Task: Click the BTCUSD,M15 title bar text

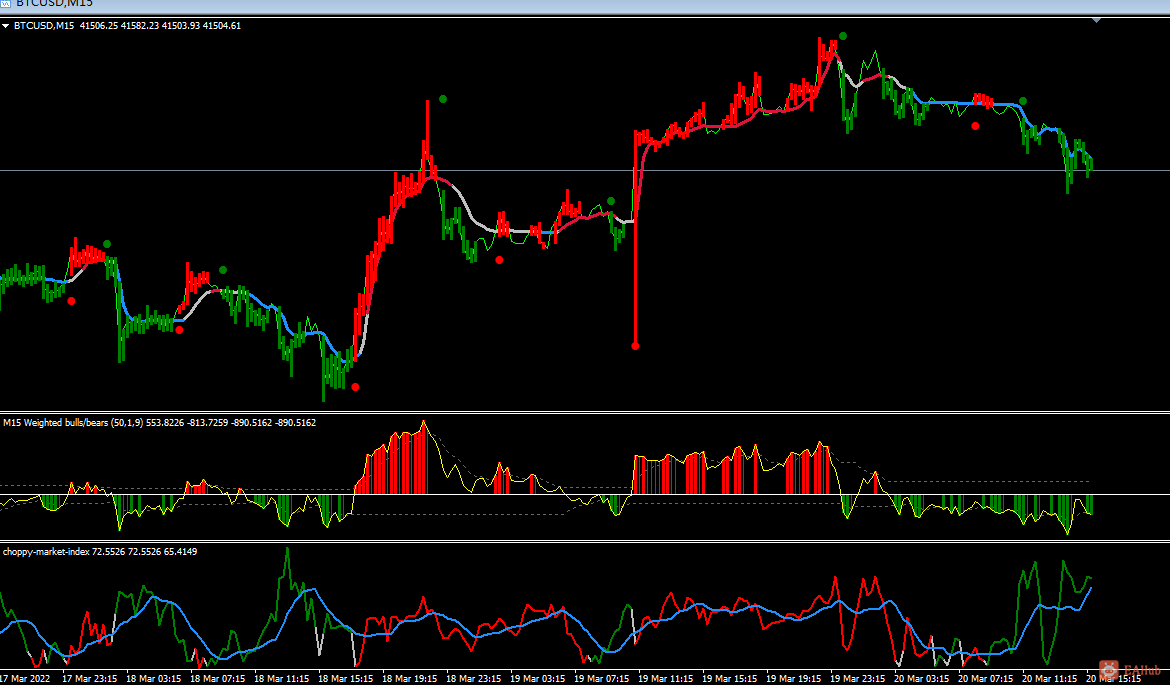Action: tap(54, 3)
